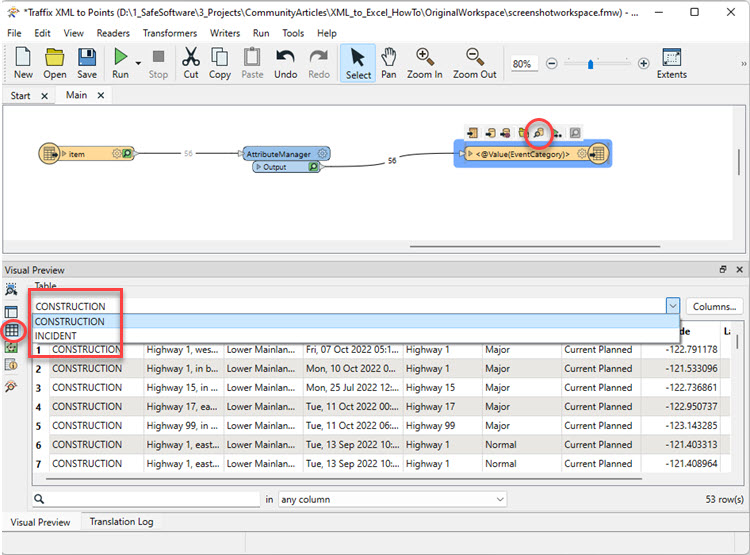750x555 pixels.
Task: Click the 80% zoom level field
Action: pyautogui.click(x=522, y=64)
